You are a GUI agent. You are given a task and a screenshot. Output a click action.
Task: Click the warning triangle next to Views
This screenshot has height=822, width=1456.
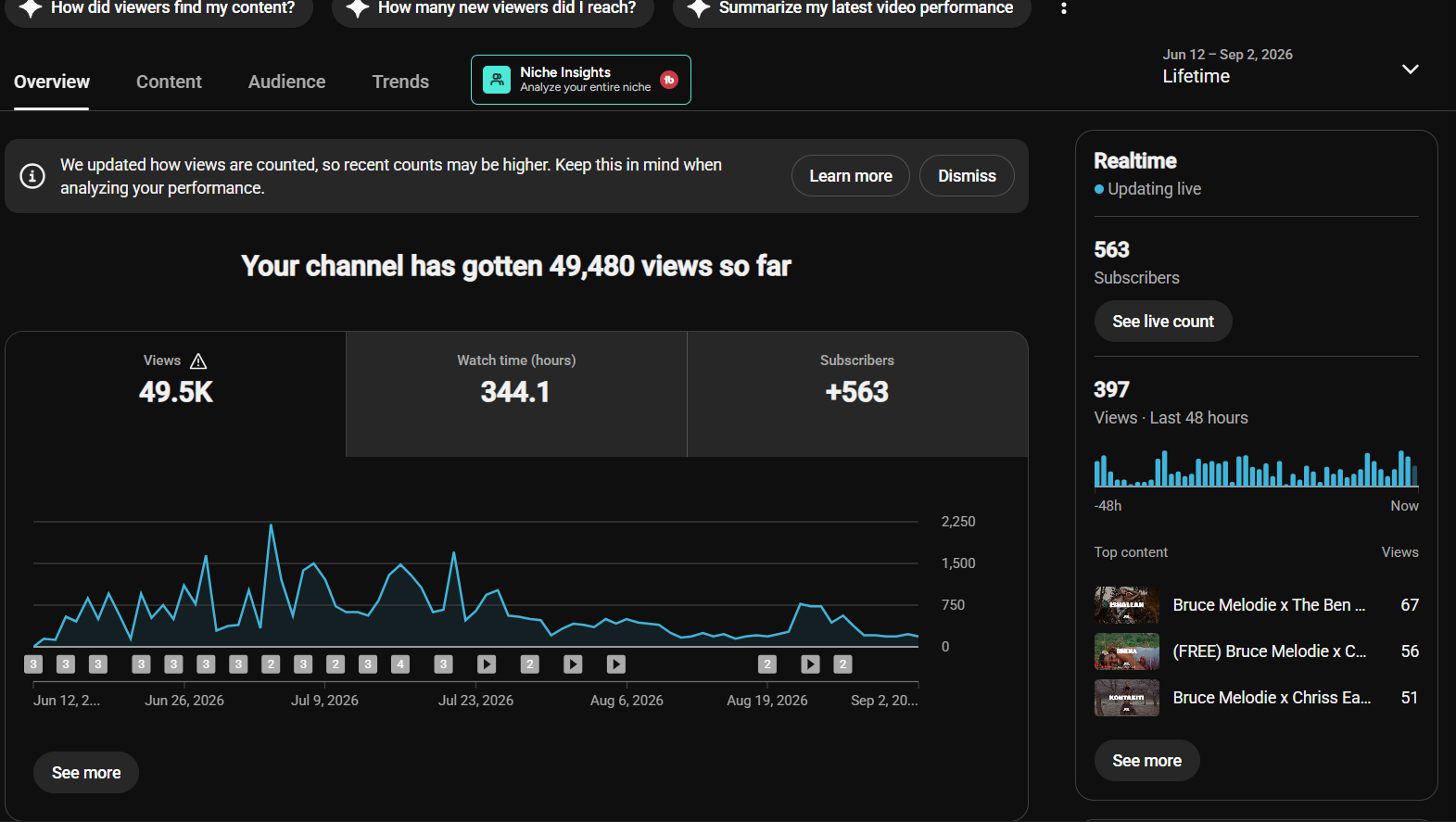(198, 361)
